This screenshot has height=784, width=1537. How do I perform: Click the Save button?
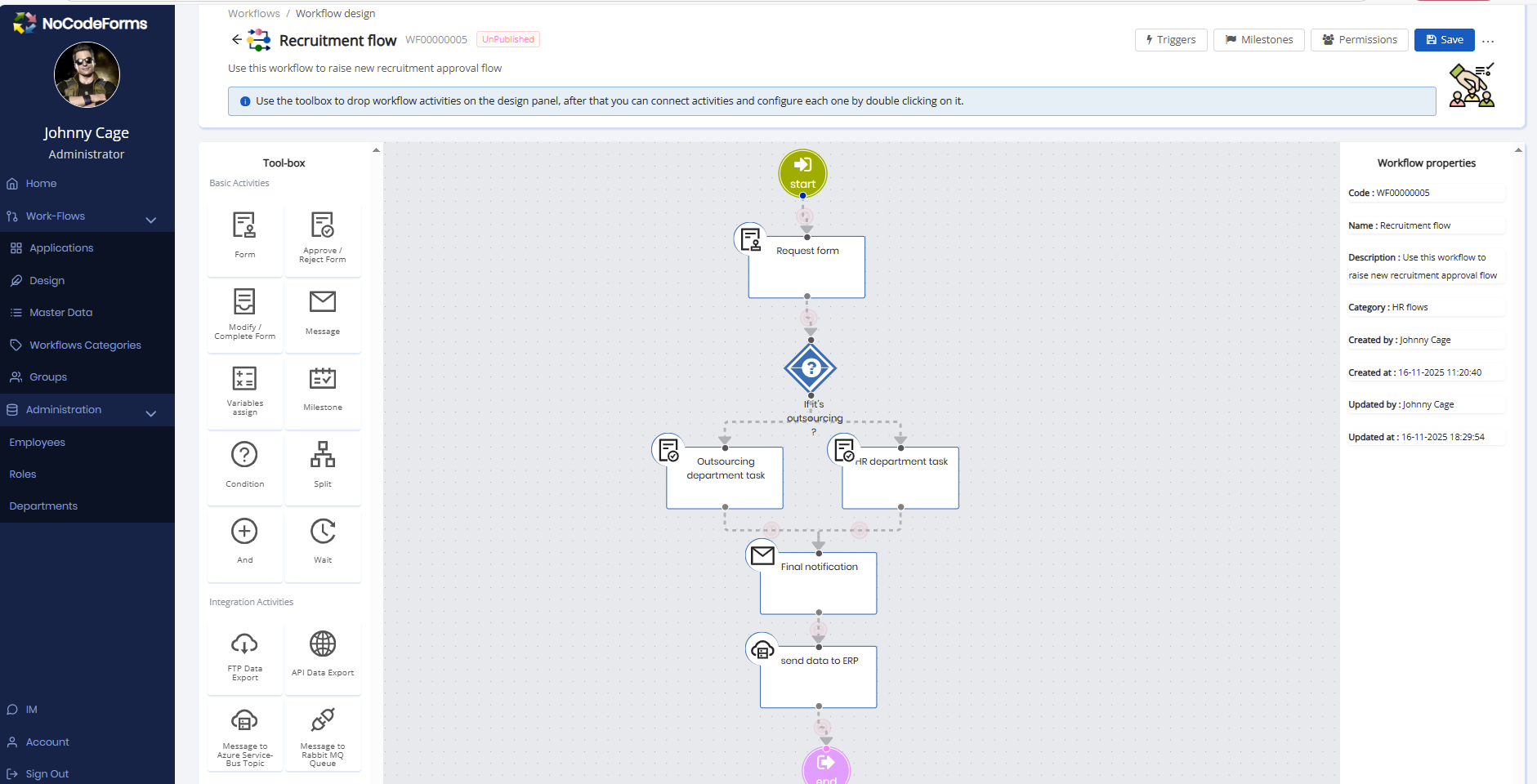(x=1444, y=40)
